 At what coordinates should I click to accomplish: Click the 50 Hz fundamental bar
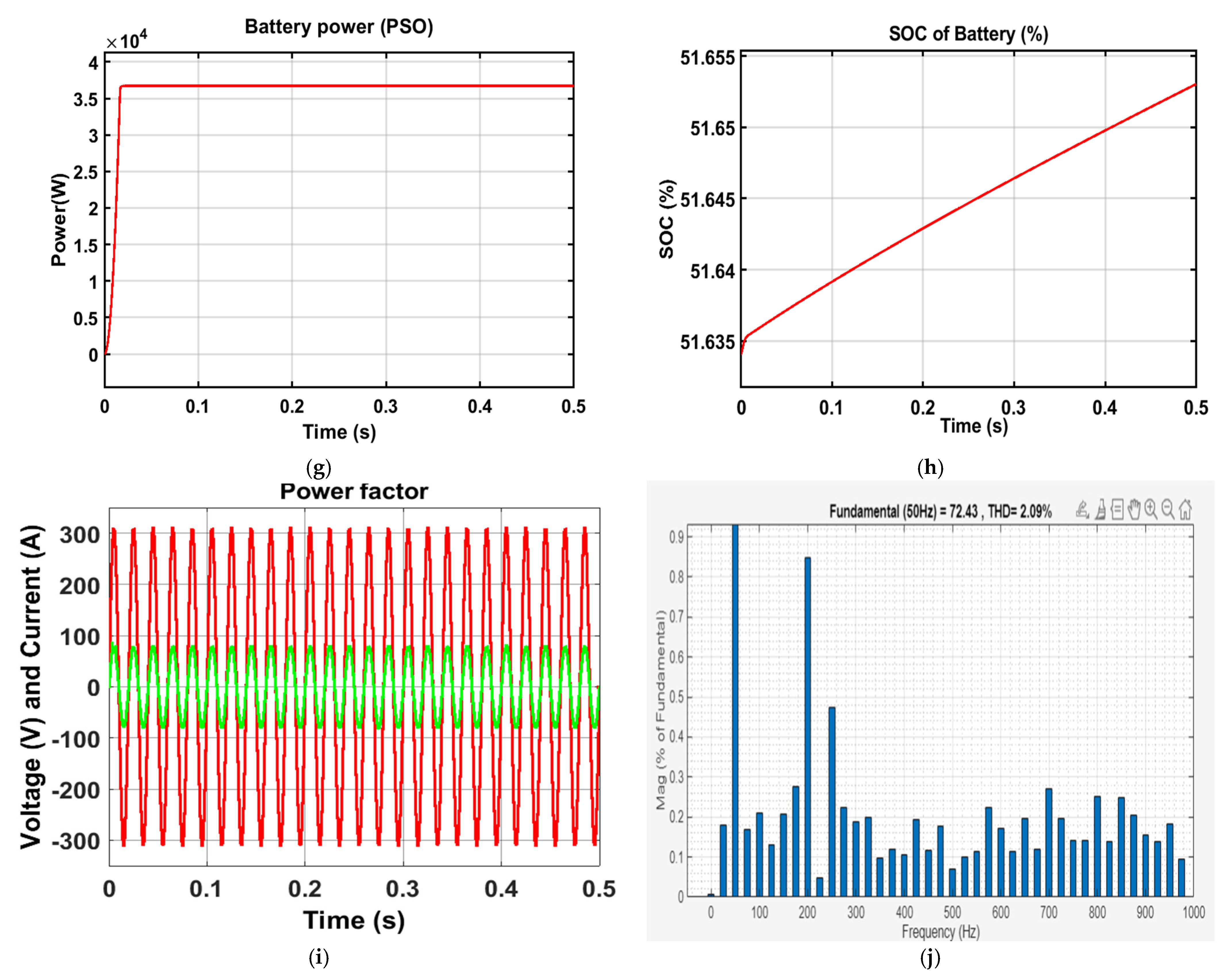click(x=735, y=710)
